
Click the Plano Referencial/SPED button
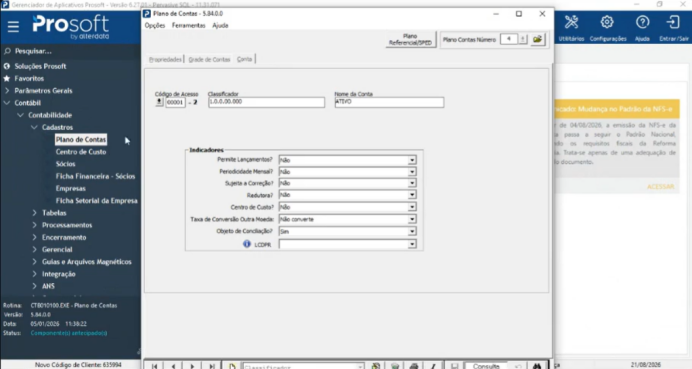click(x=410, y=39)
